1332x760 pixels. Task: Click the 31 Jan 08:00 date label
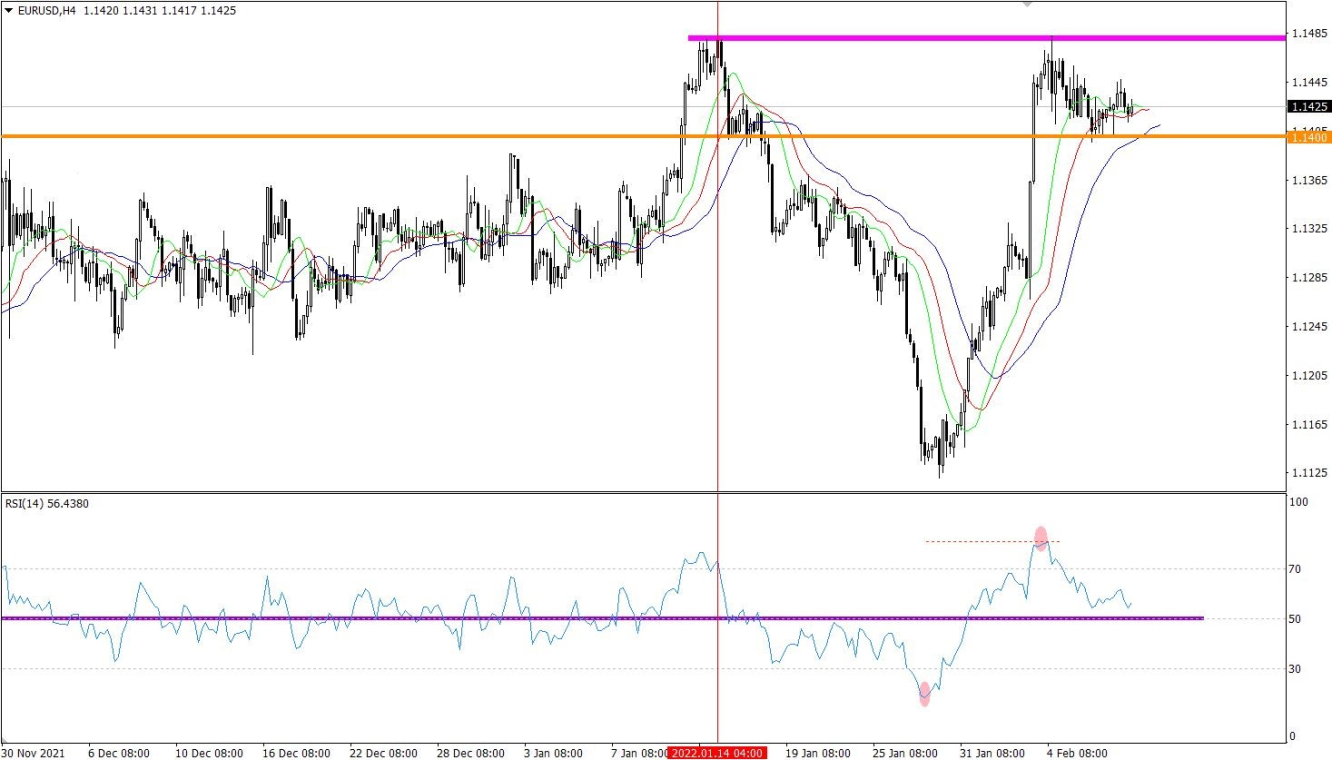point(993,753)
